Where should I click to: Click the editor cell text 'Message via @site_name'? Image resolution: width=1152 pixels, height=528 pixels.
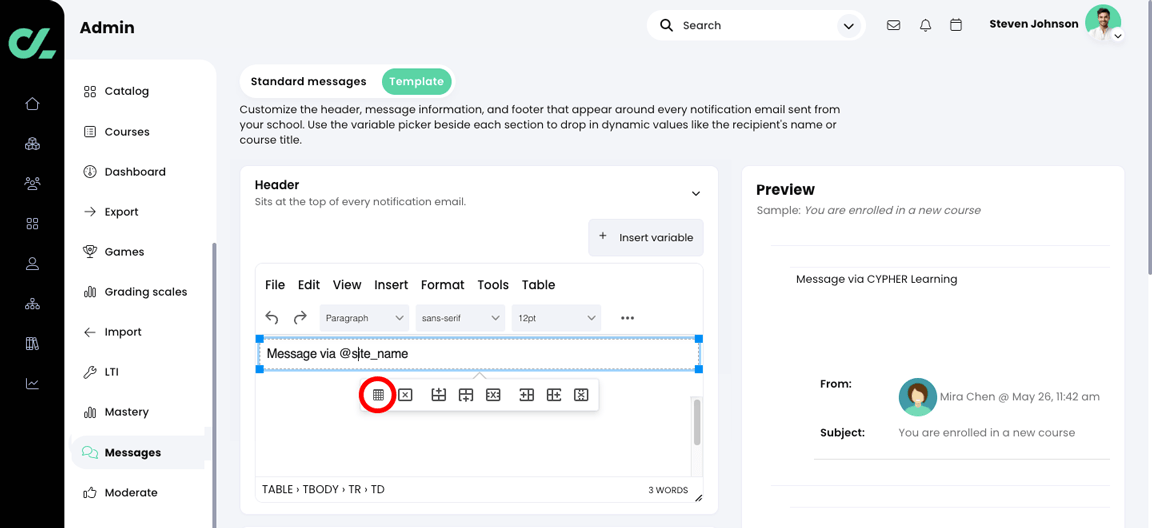[x=337, y=354]
